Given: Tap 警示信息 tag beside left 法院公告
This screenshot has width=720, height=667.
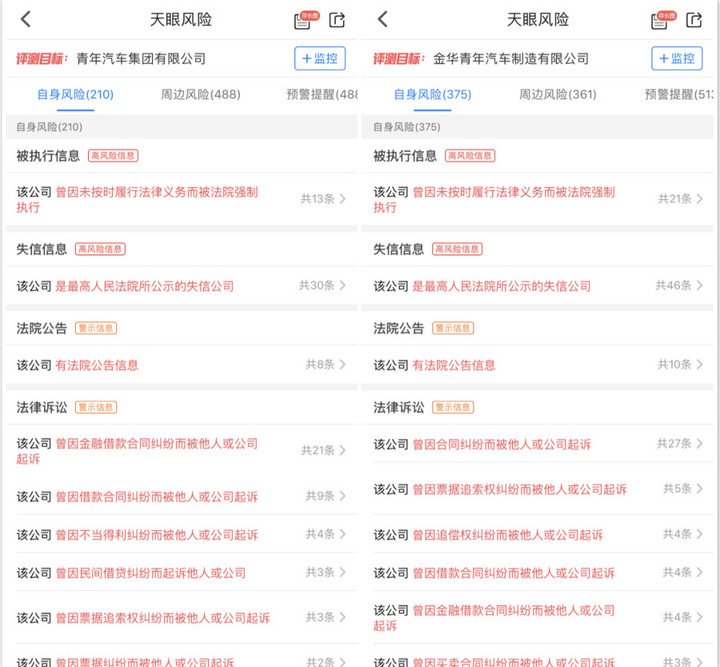Looking at the screenshot, I should click(96, 328).
